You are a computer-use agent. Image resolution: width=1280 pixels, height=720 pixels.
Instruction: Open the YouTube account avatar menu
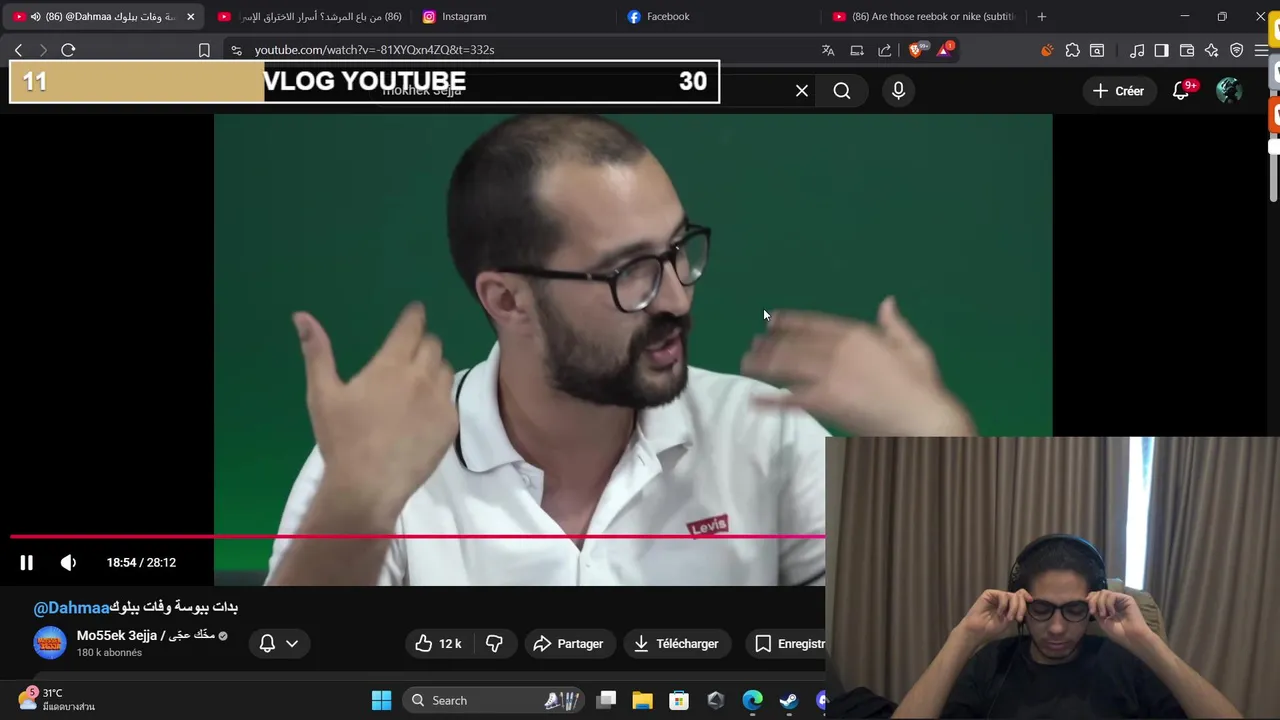(x=1229, y=91)
